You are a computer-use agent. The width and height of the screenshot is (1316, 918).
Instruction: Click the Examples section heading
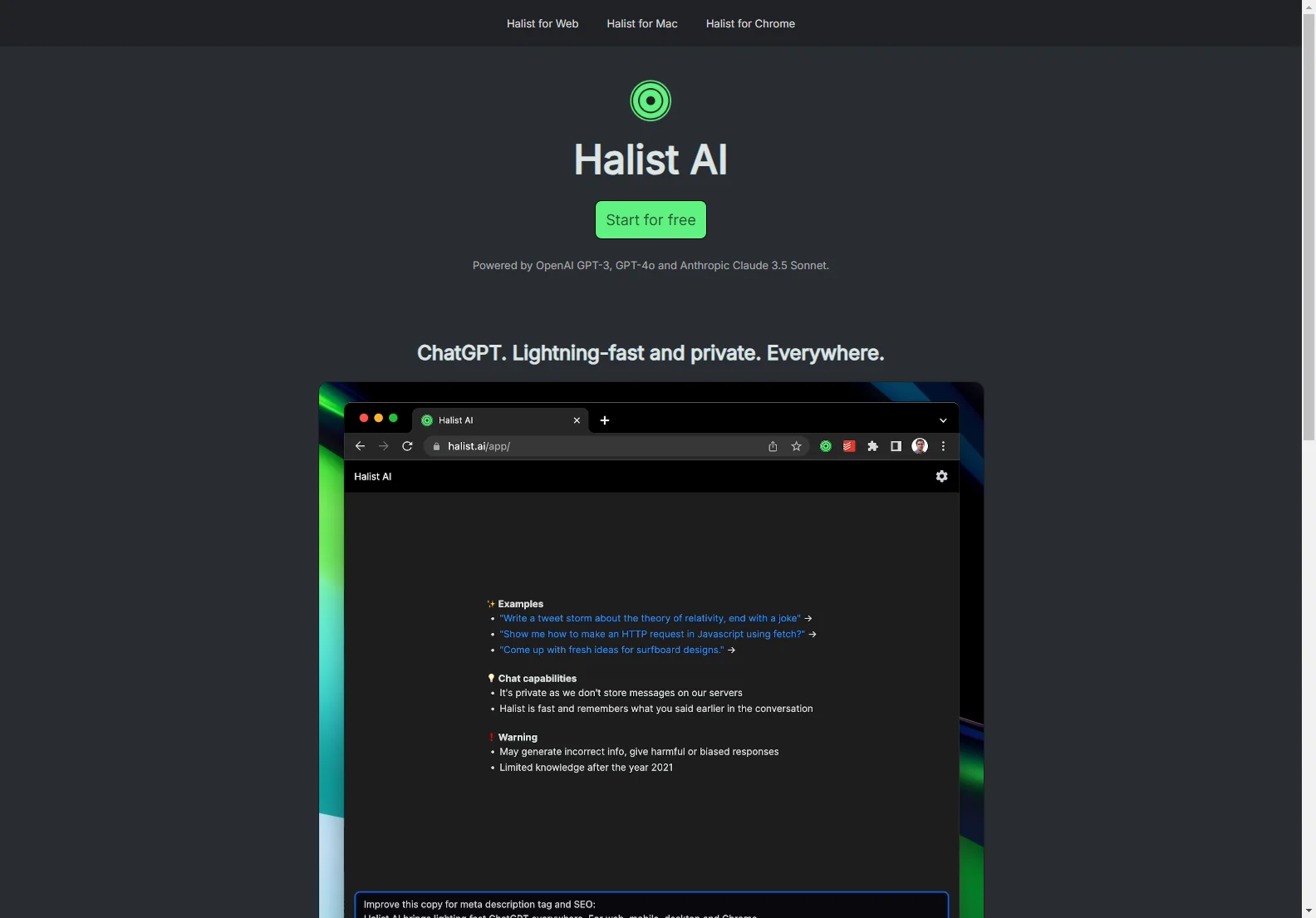click(521, 604)
